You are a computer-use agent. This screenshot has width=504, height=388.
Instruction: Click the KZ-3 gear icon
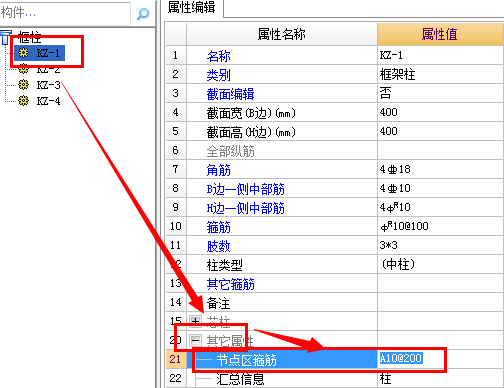tap(23, 85)
